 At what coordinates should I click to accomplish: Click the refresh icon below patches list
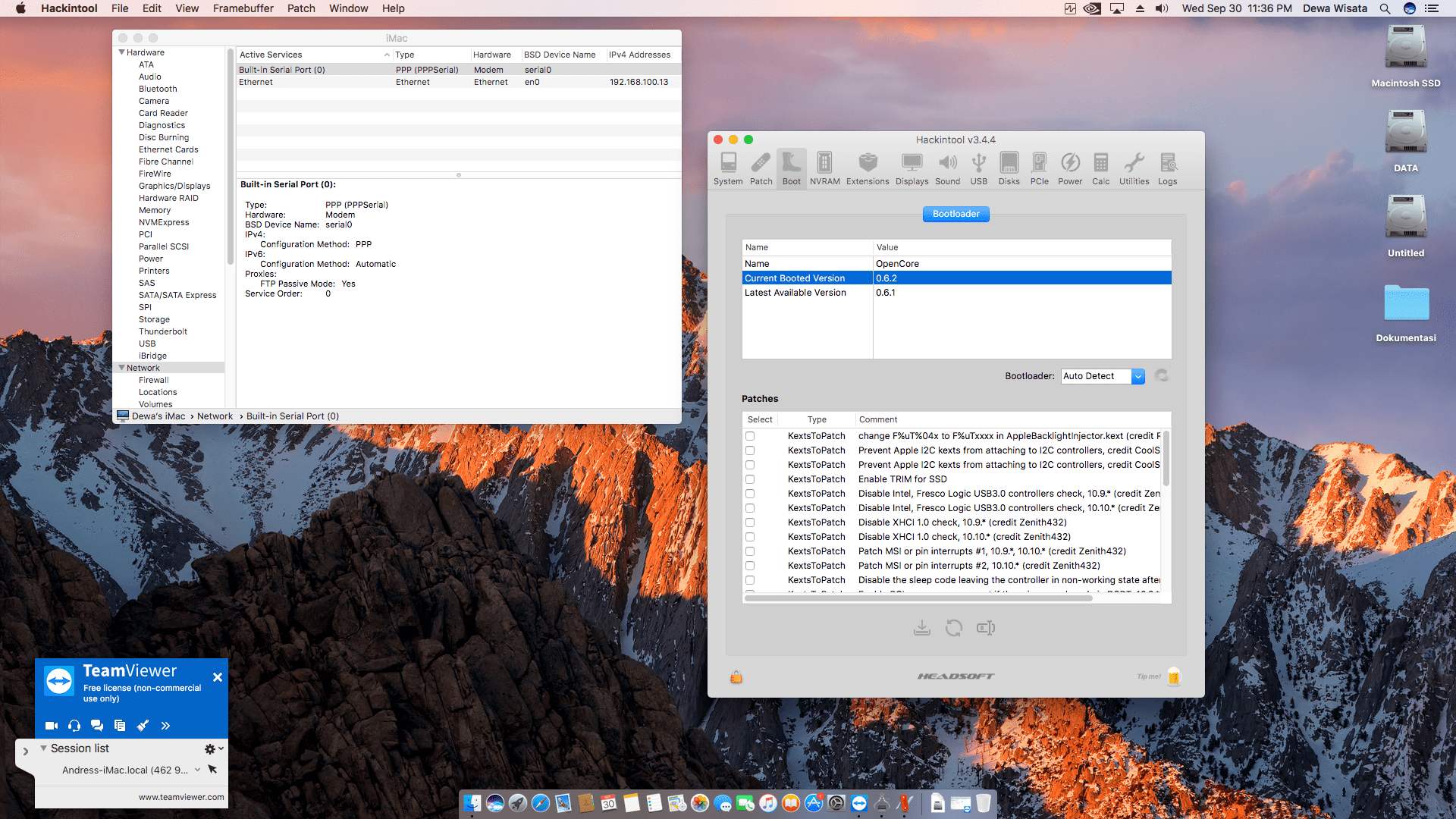(x=954, y=628)
